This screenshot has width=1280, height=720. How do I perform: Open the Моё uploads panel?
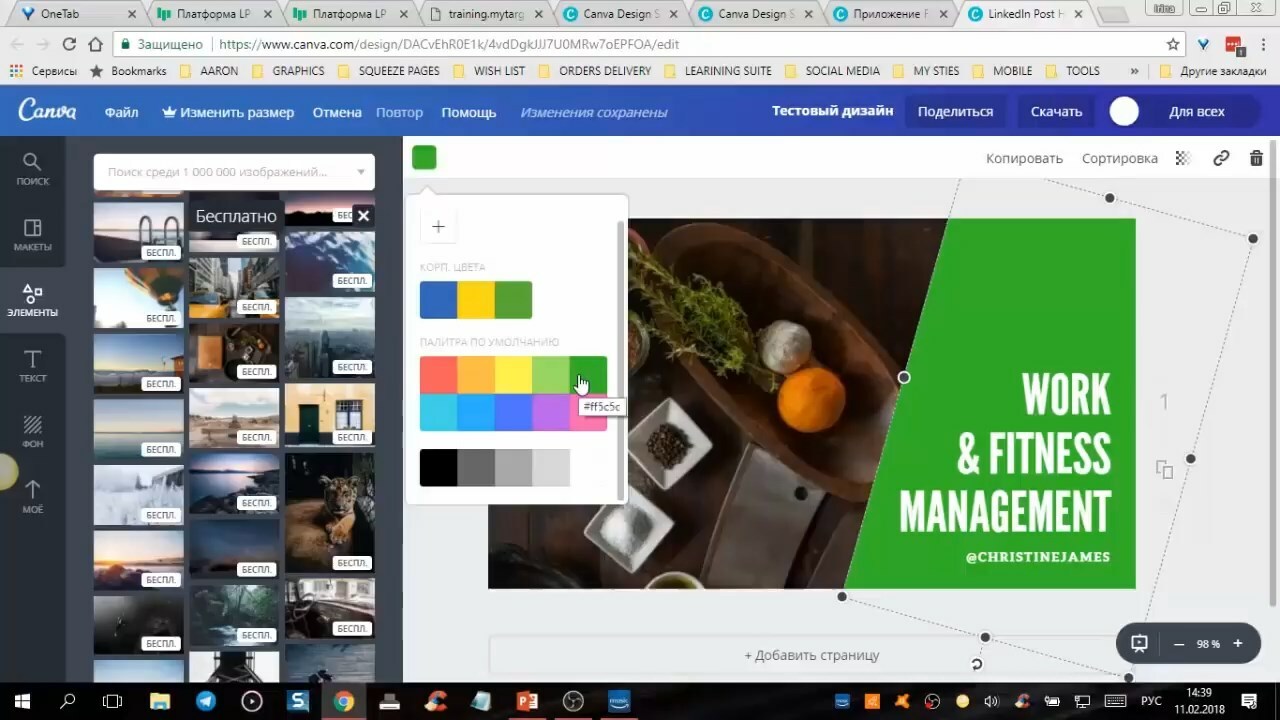click(x=32, y=497)
